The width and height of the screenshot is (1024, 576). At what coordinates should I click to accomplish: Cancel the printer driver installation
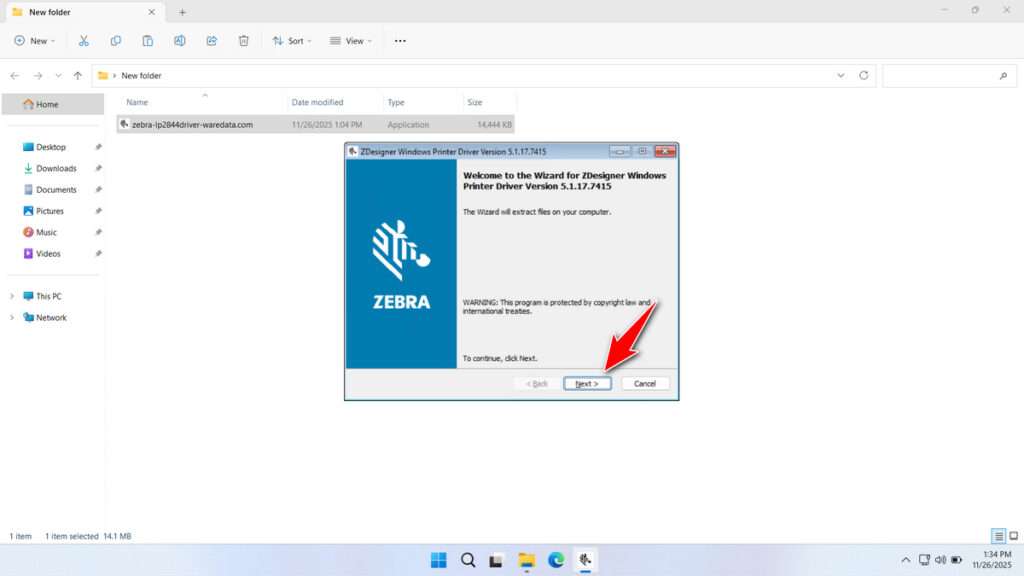(645, 383)
